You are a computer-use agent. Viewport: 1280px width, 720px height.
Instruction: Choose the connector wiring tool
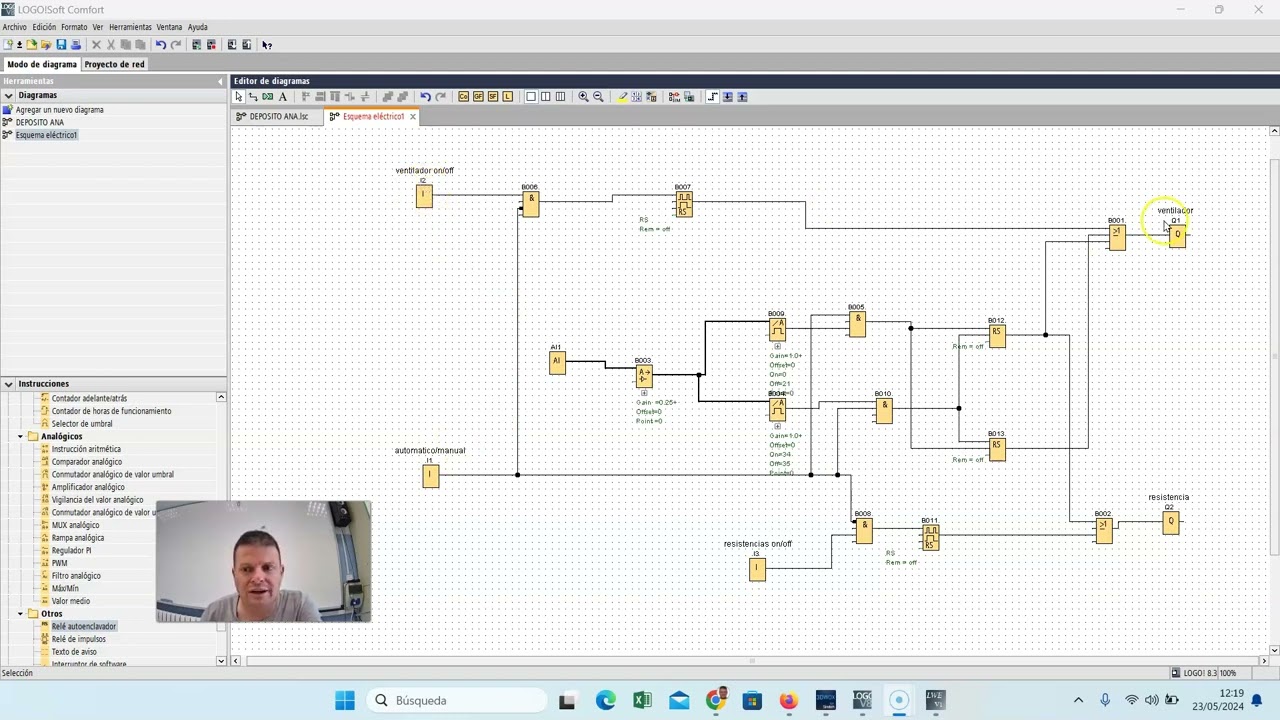pyautogui.click(x=253, y=97)
